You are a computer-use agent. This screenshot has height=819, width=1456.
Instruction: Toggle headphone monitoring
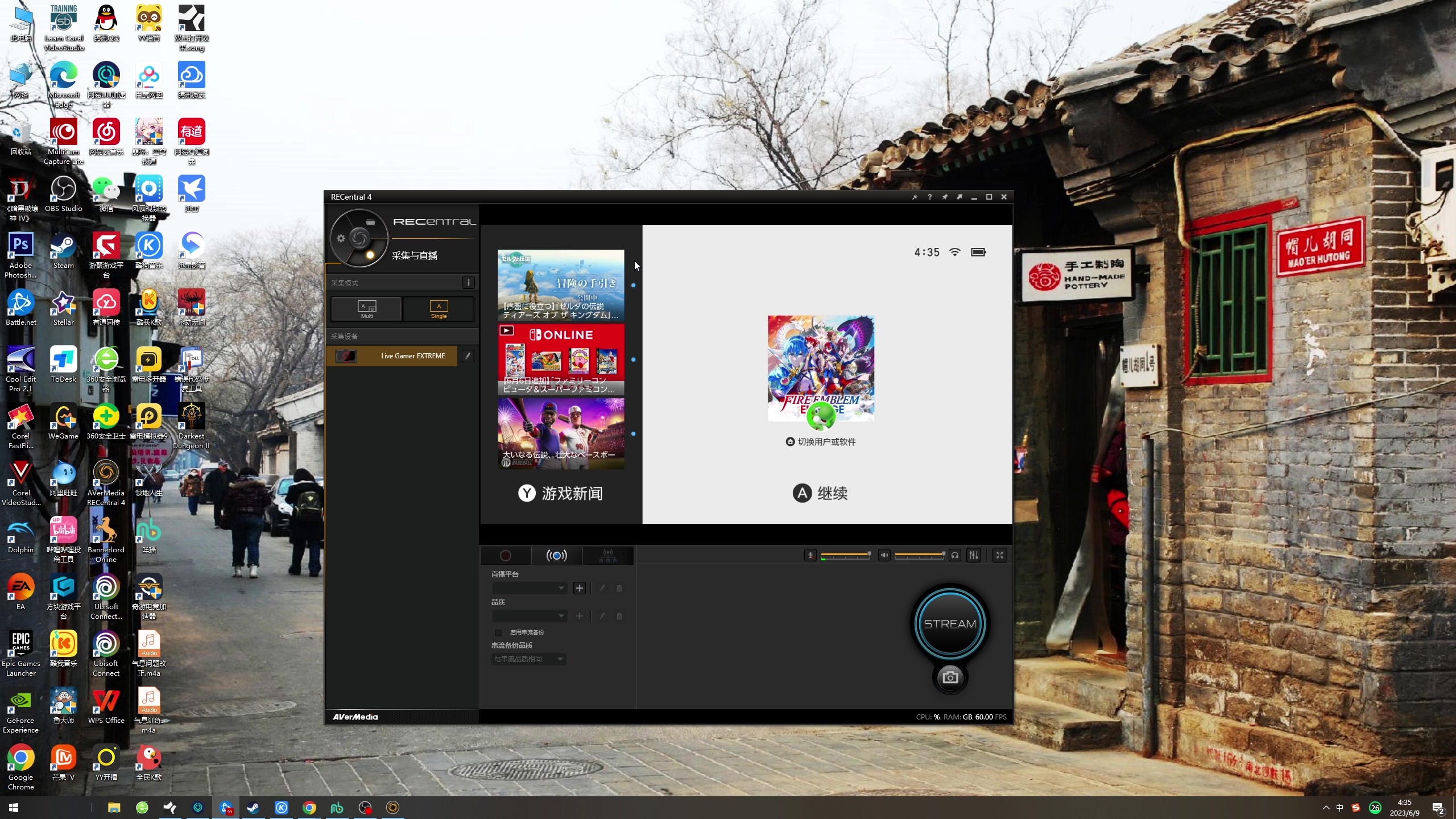click(x=955, y=555)
